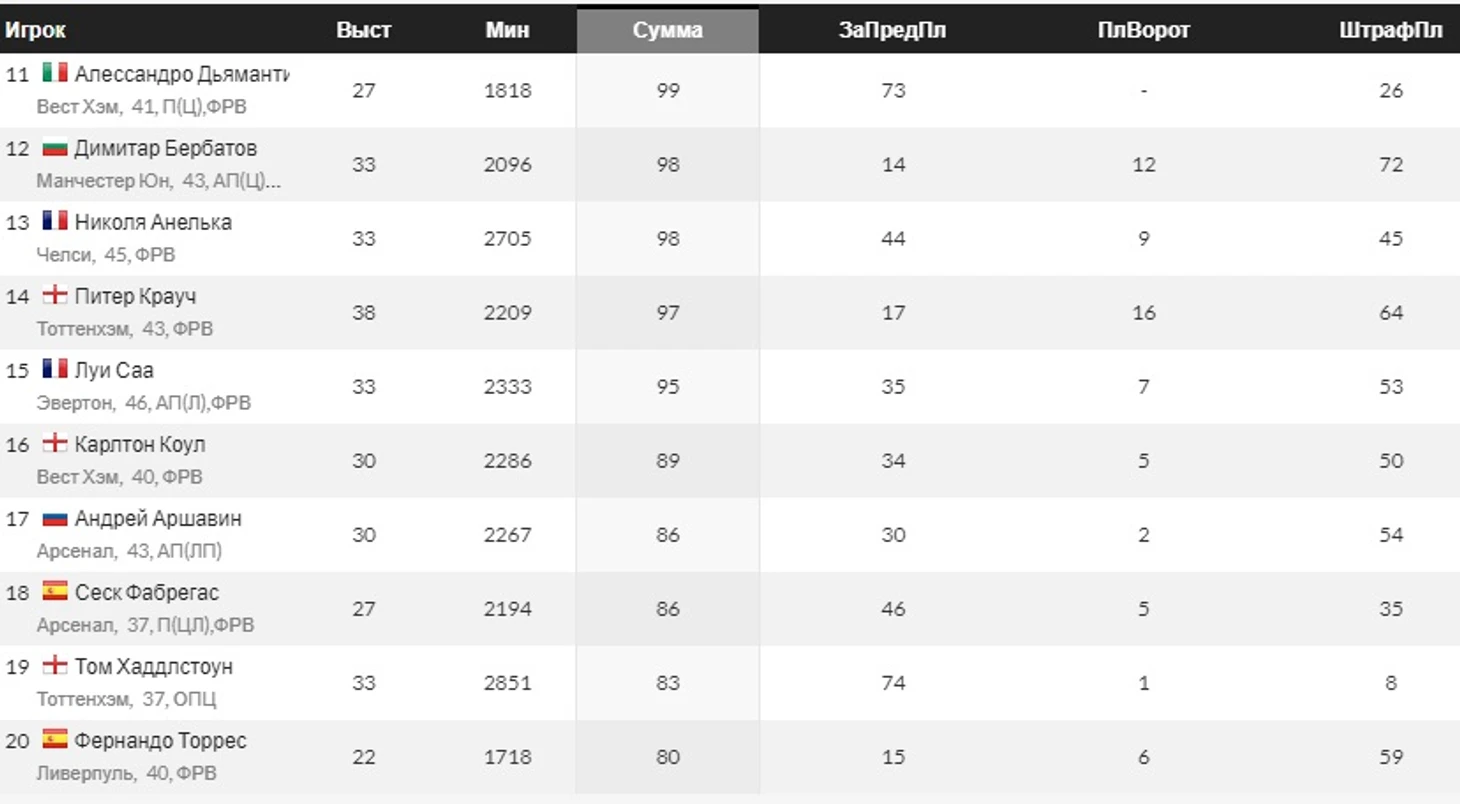1460x804 pixels.
Task: Click the England flag next to Питер Крауч
Action: pyautogui.click(x=55, y=296)
